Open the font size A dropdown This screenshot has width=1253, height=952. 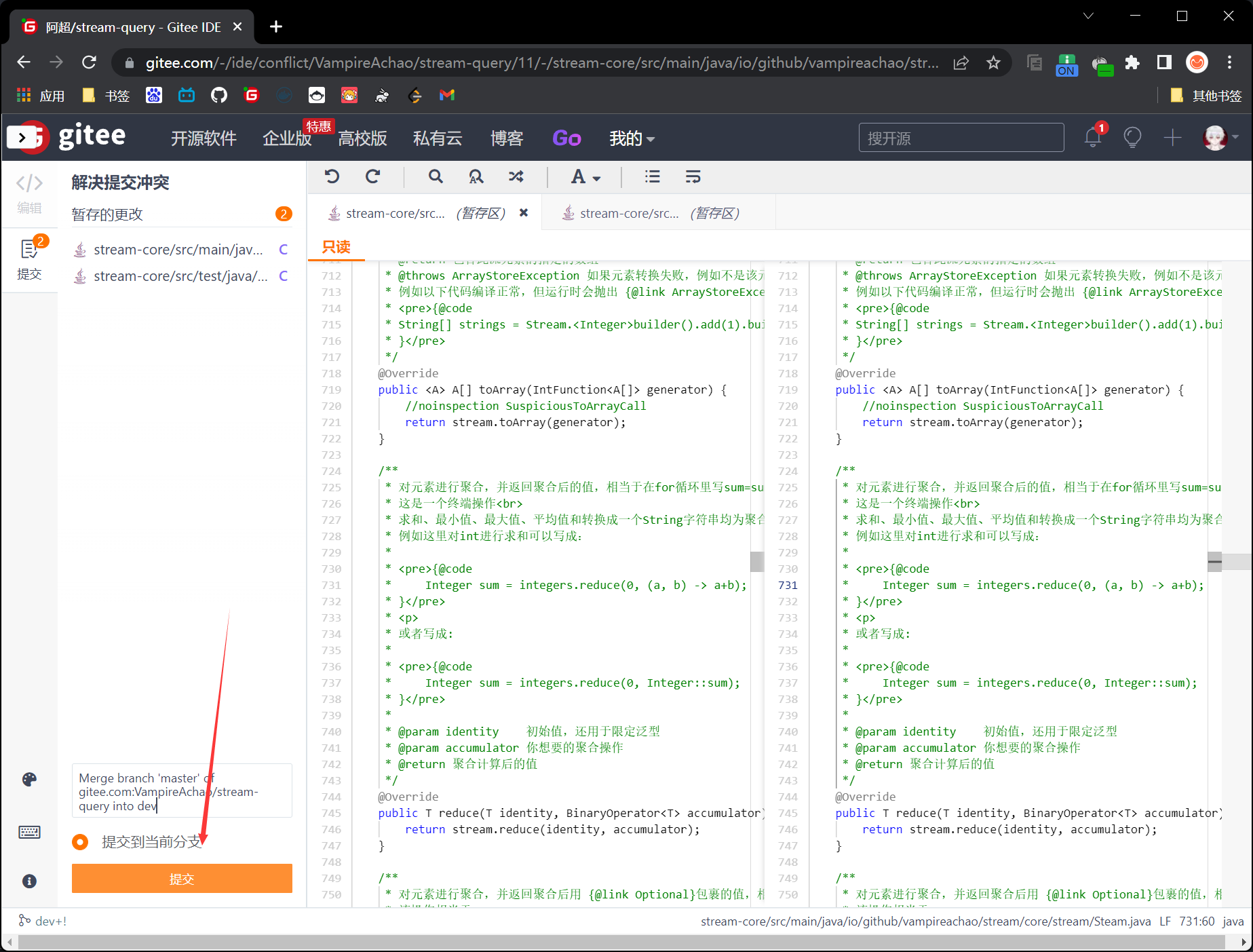tap(585, 176)
